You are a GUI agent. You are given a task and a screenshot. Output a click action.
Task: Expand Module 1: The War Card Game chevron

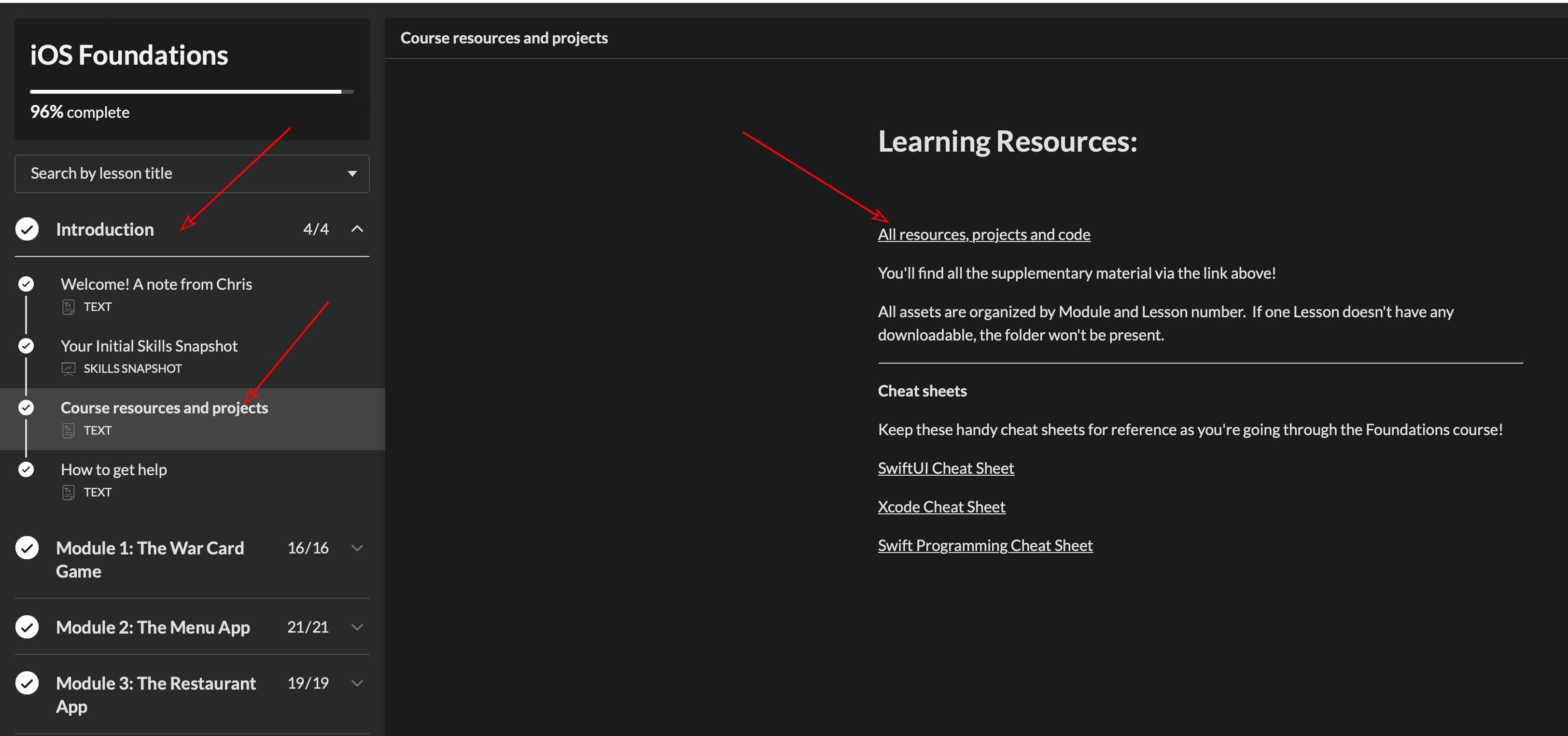(x=357, y=548)
